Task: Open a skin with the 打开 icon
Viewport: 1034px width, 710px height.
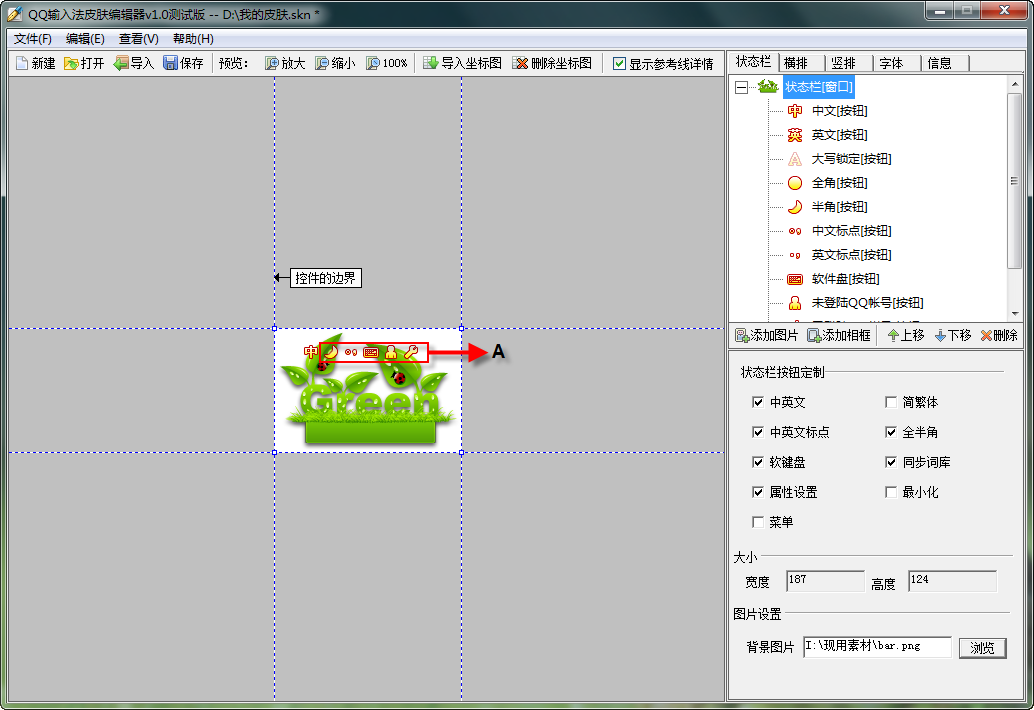Action: click(84, 63)
